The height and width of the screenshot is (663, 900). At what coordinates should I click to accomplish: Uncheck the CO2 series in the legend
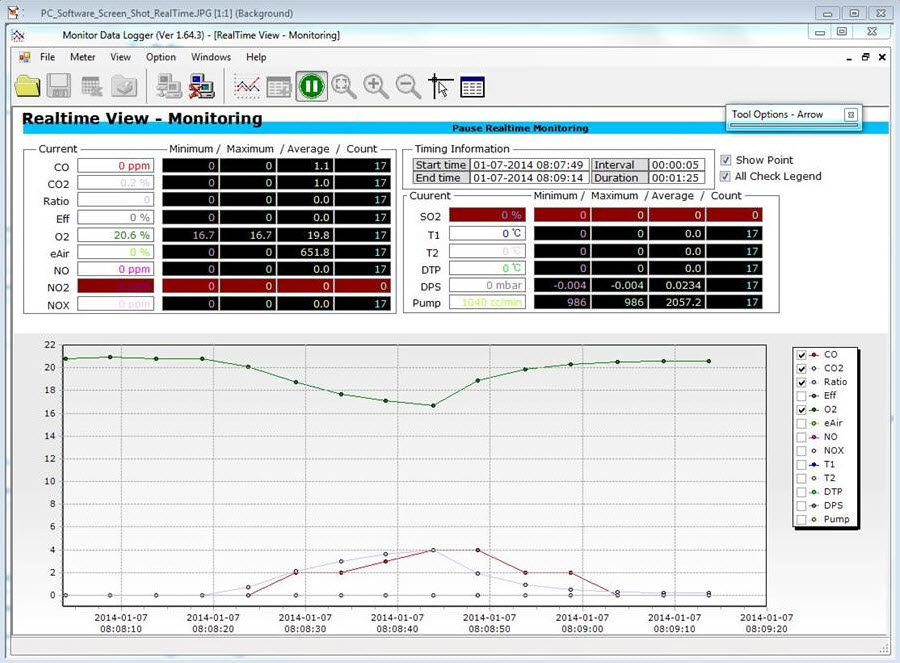point(800,368)
